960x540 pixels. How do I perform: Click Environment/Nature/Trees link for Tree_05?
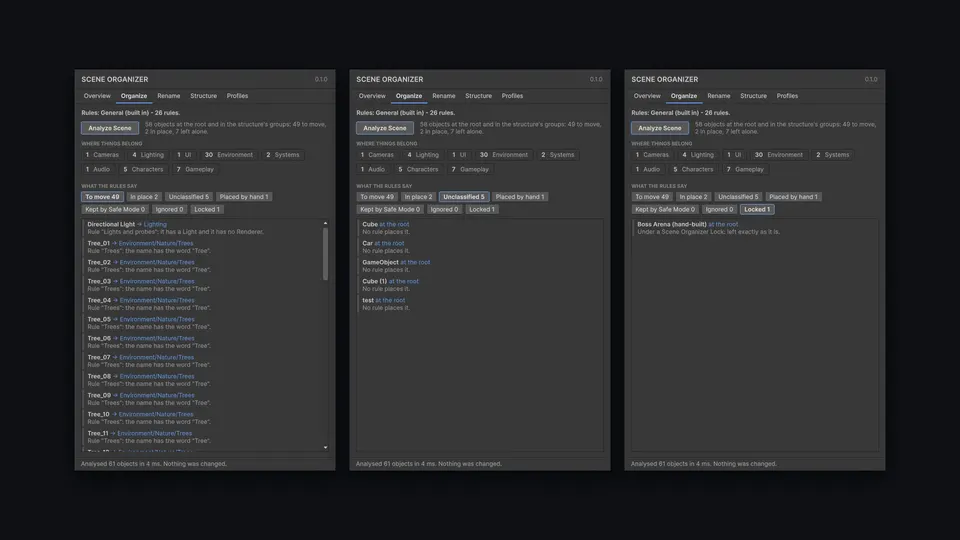click(x=157, y=319)
